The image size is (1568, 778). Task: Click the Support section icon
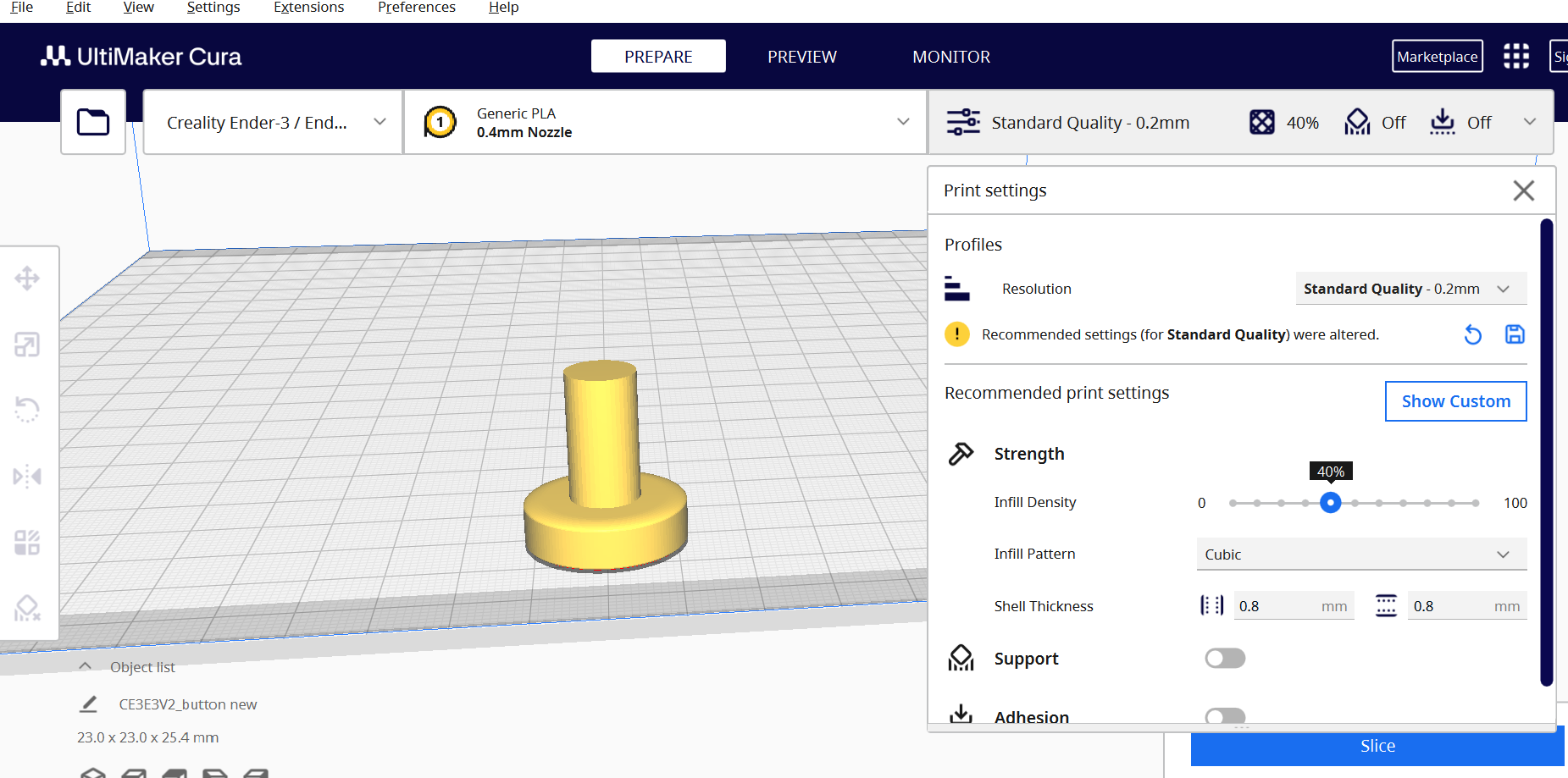point(961,658)
